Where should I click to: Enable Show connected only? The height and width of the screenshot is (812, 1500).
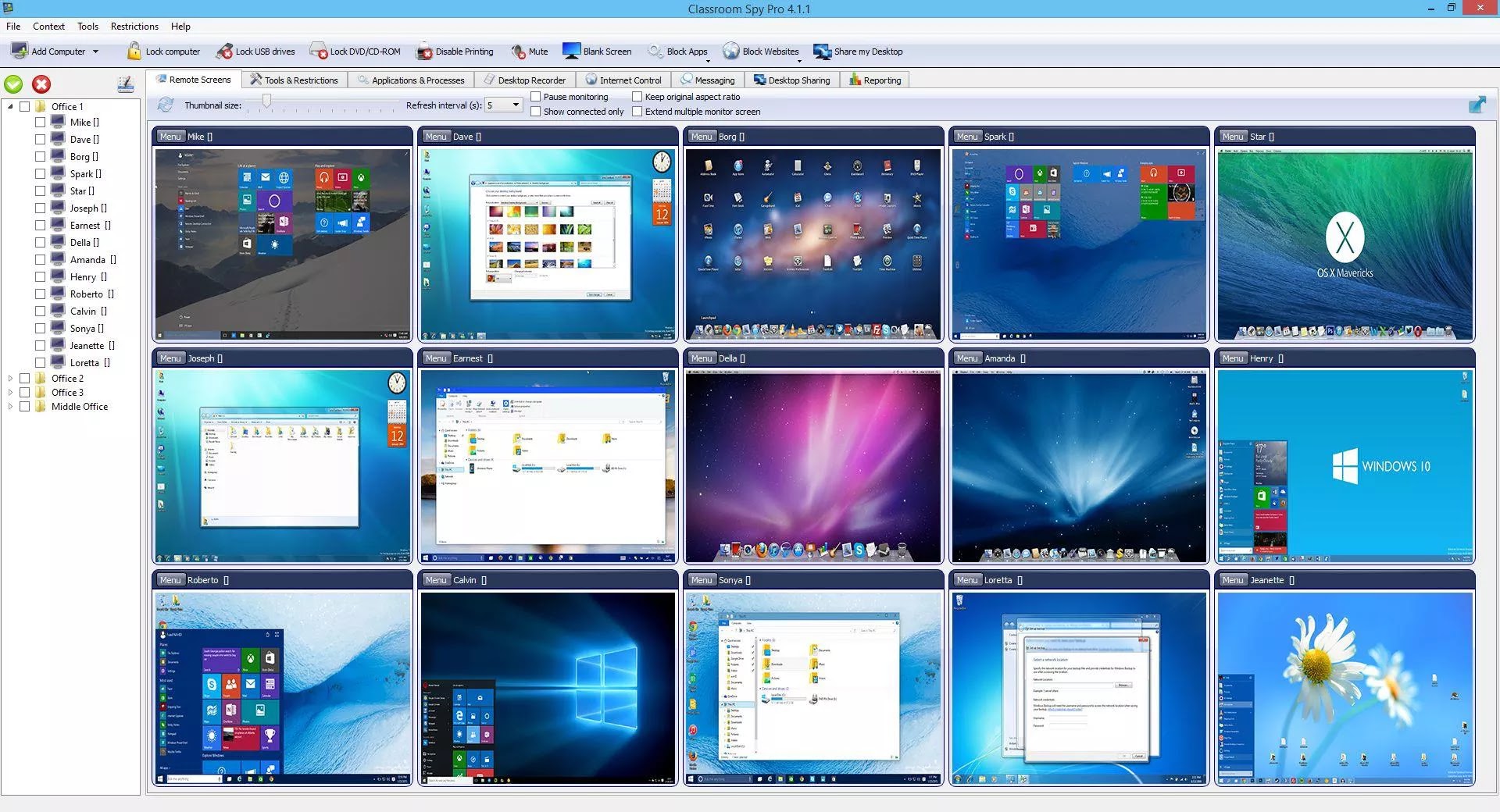tap(537, 112)
